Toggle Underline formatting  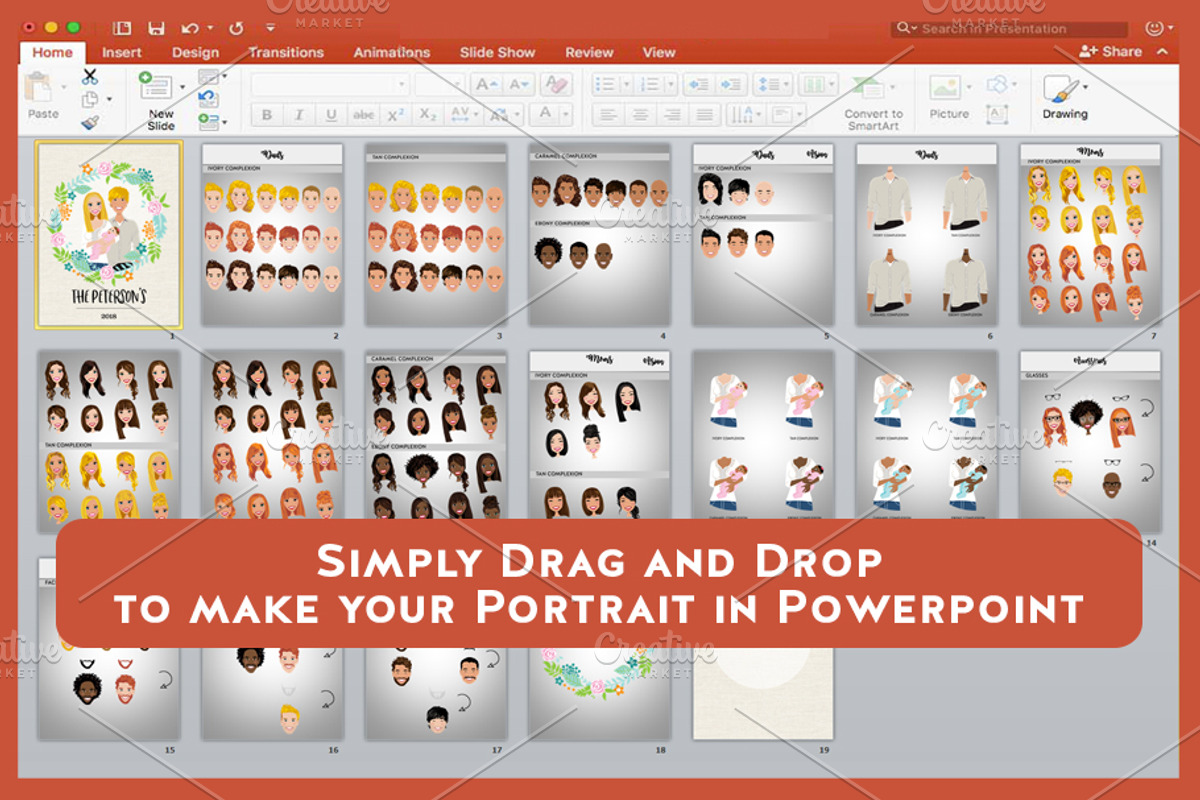click(x=331, y=115)
